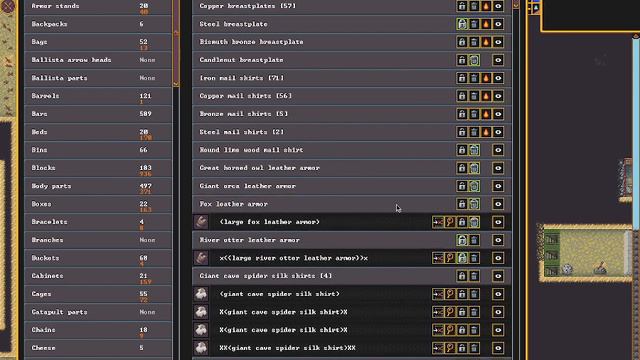The image size is (640, 360).
Task: Toggle forbid on River otter leather armor group
Action: [462, 240]
